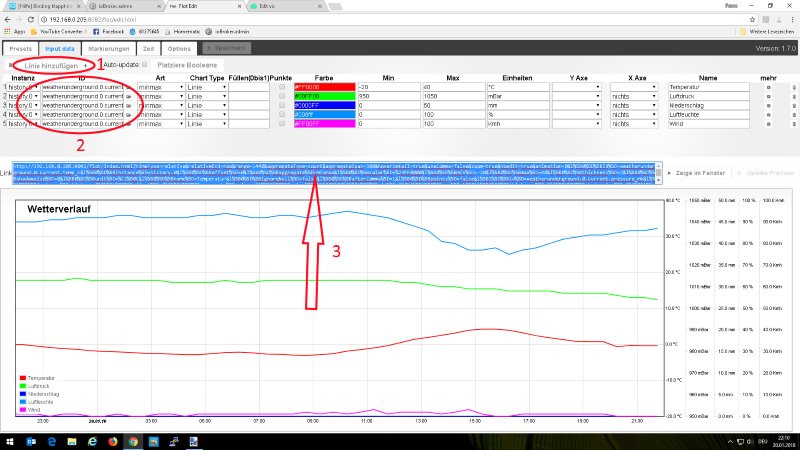The height and width of the screenshot is (450, 800).
Task: Open more settings for the Temperatur line
Action: 768,88
